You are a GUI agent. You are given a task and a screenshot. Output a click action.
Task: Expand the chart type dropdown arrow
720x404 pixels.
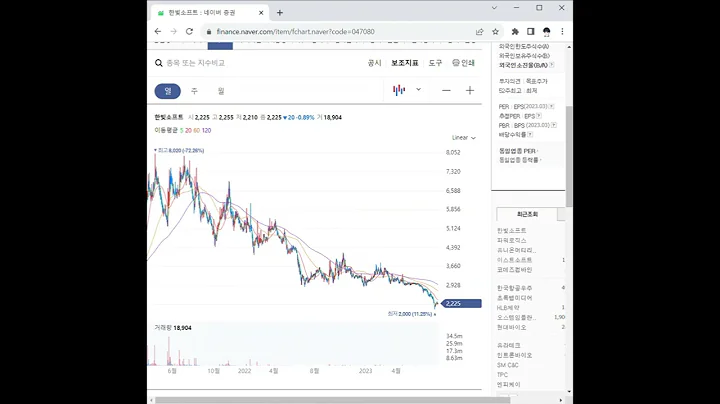point(418,90)
